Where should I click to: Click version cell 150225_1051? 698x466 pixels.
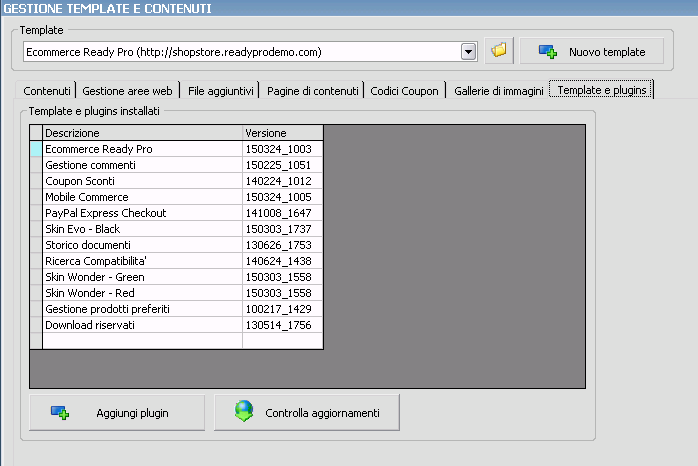coord(283,165)
